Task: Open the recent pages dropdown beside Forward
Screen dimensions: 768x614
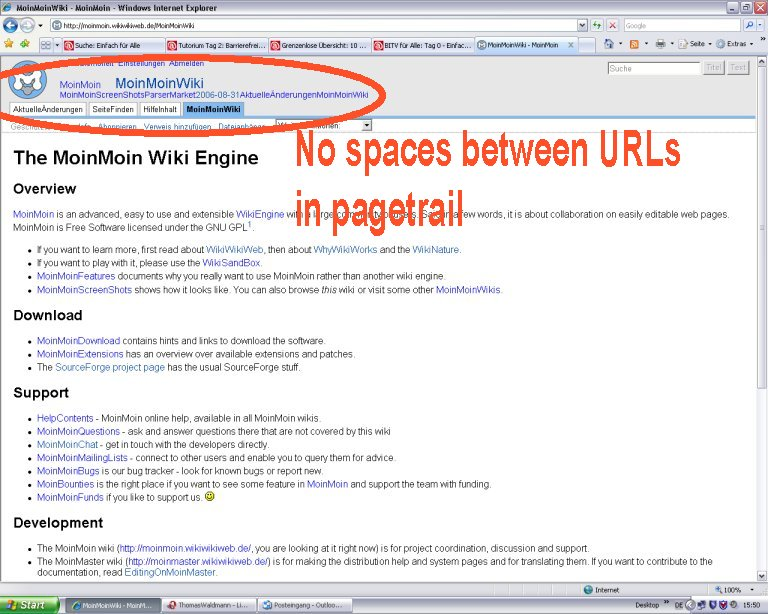Action: coord(41,25)
